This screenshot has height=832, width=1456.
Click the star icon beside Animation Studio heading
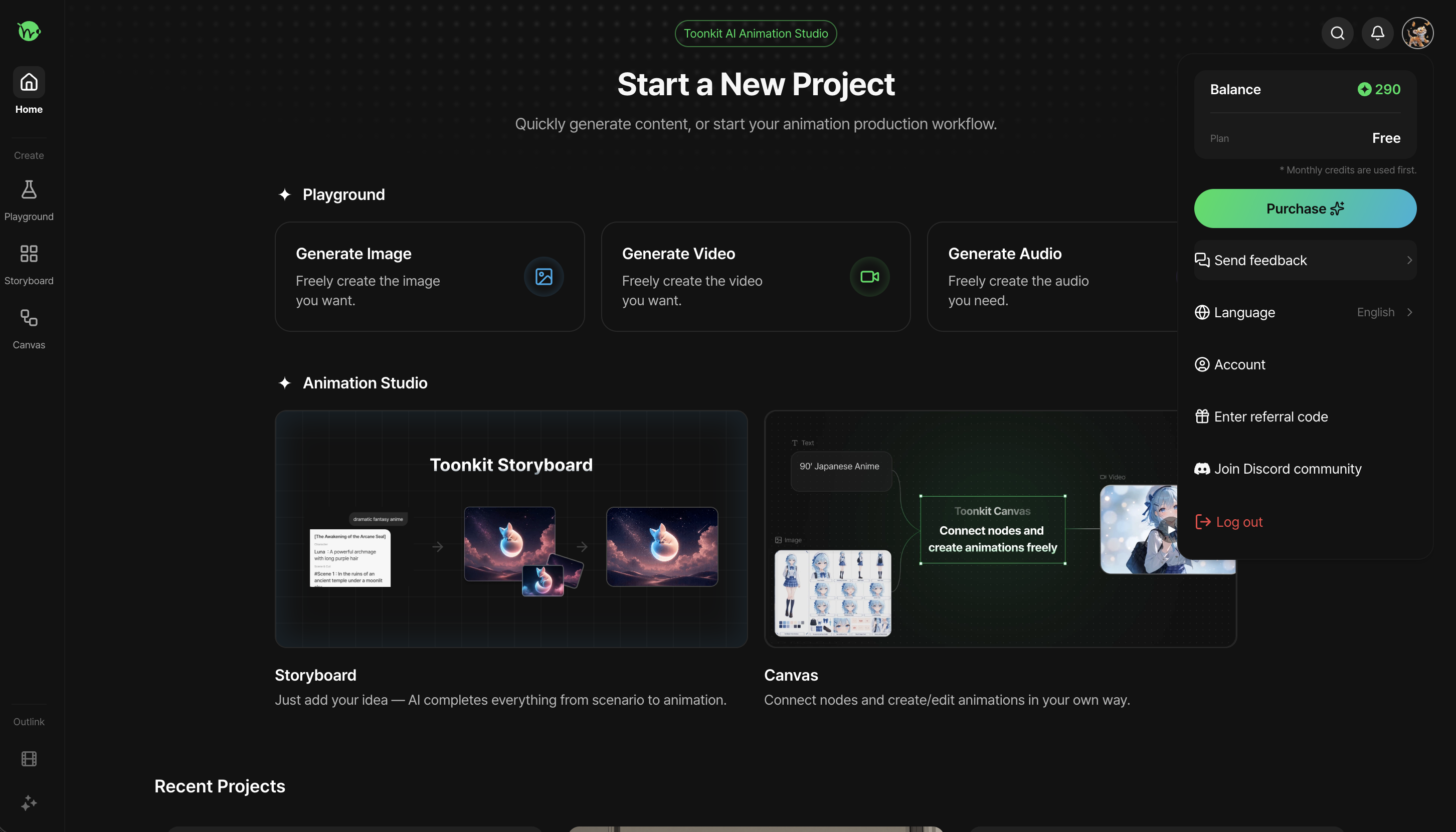[285, 383]
